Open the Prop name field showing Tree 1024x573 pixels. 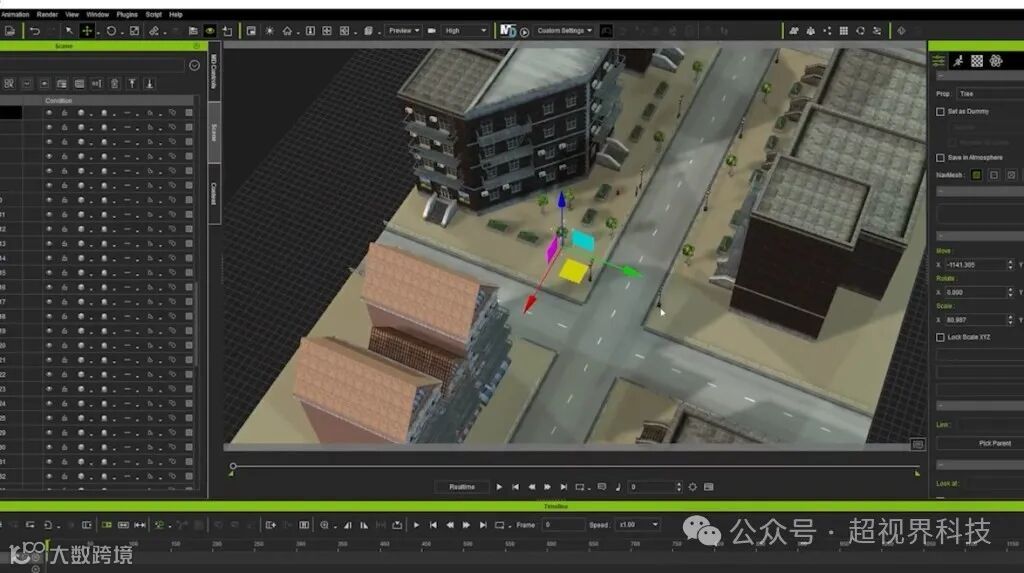[x=990, y=94]
